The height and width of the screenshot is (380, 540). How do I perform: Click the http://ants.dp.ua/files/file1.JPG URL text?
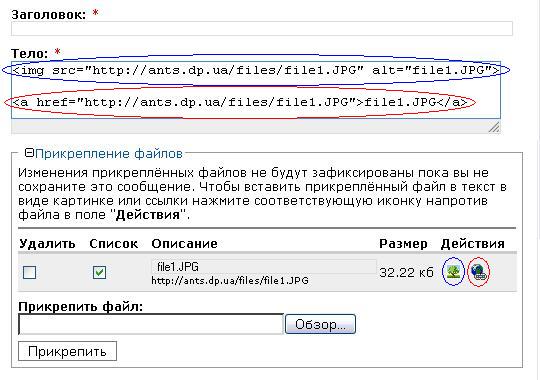pos(230,281)
